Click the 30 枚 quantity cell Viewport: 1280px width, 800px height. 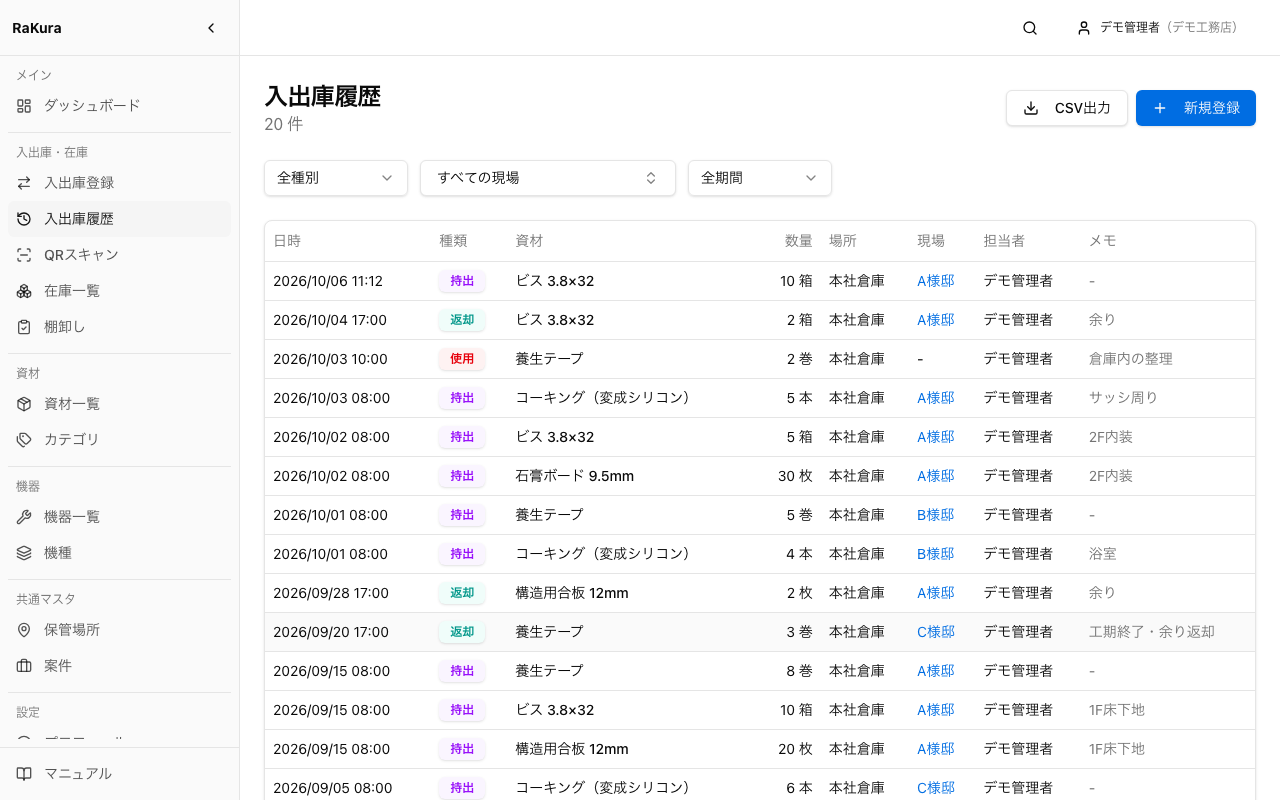[x=795, y=476]
